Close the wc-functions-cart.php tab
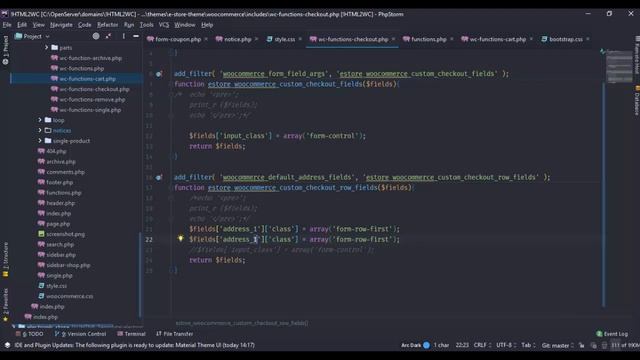The height and width of the screenshot is (360, 640). pos(531,39)
